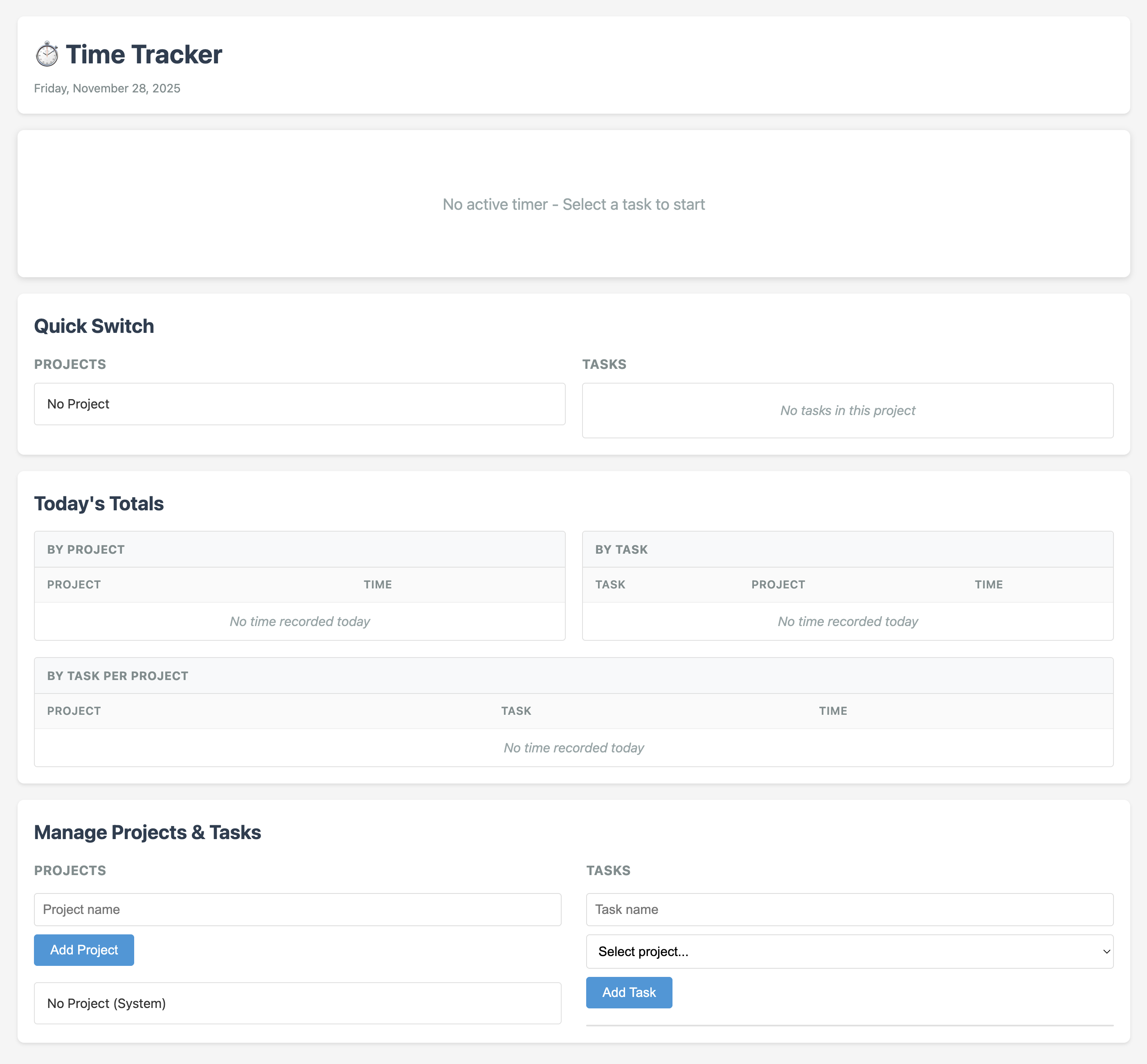Select No Project in Quick Switch list
Viewport: 1147px width, 1064px height.
coord(299,404)
